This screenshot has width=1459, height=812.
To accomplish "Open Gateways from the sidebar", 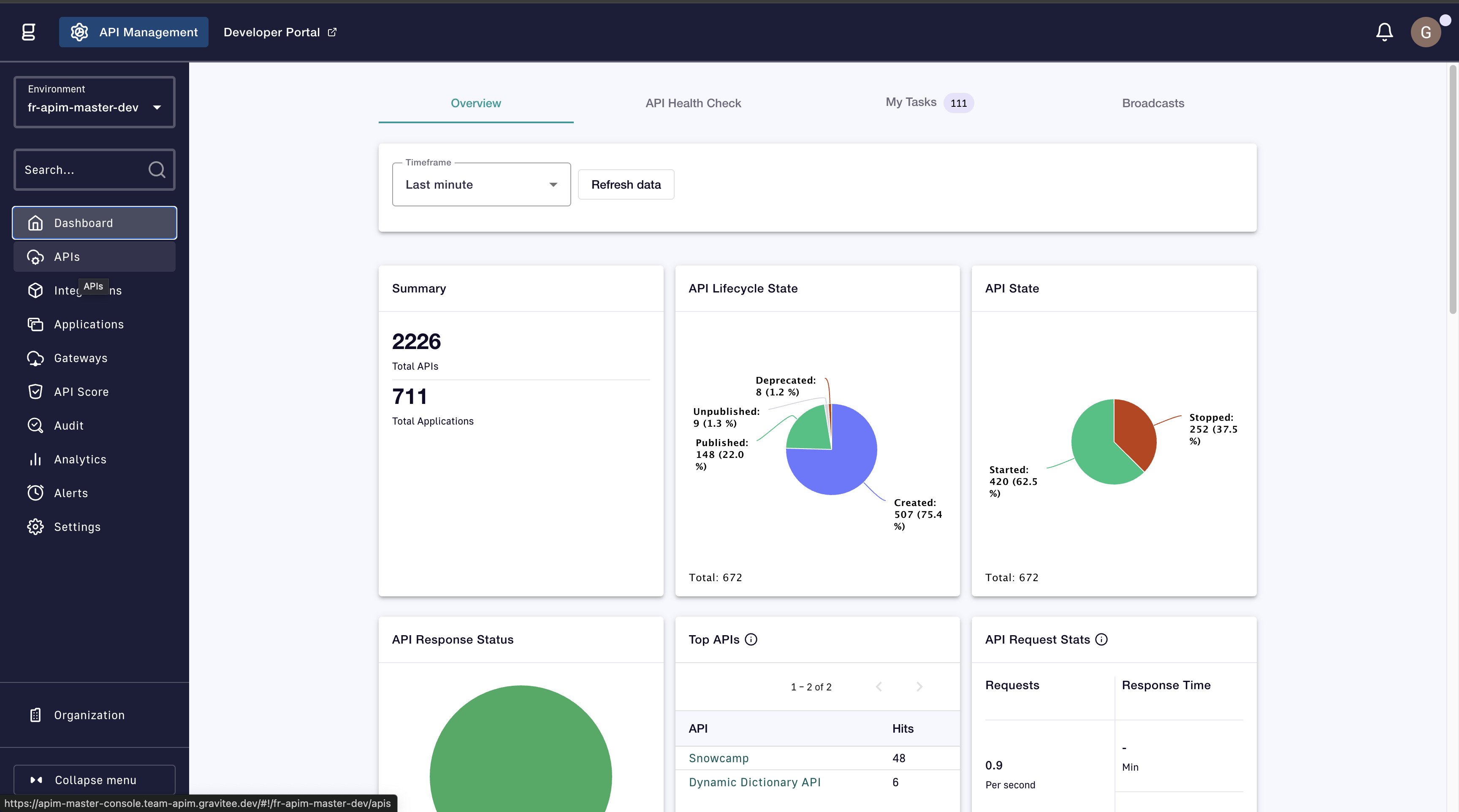I will [x=81, y=358].
